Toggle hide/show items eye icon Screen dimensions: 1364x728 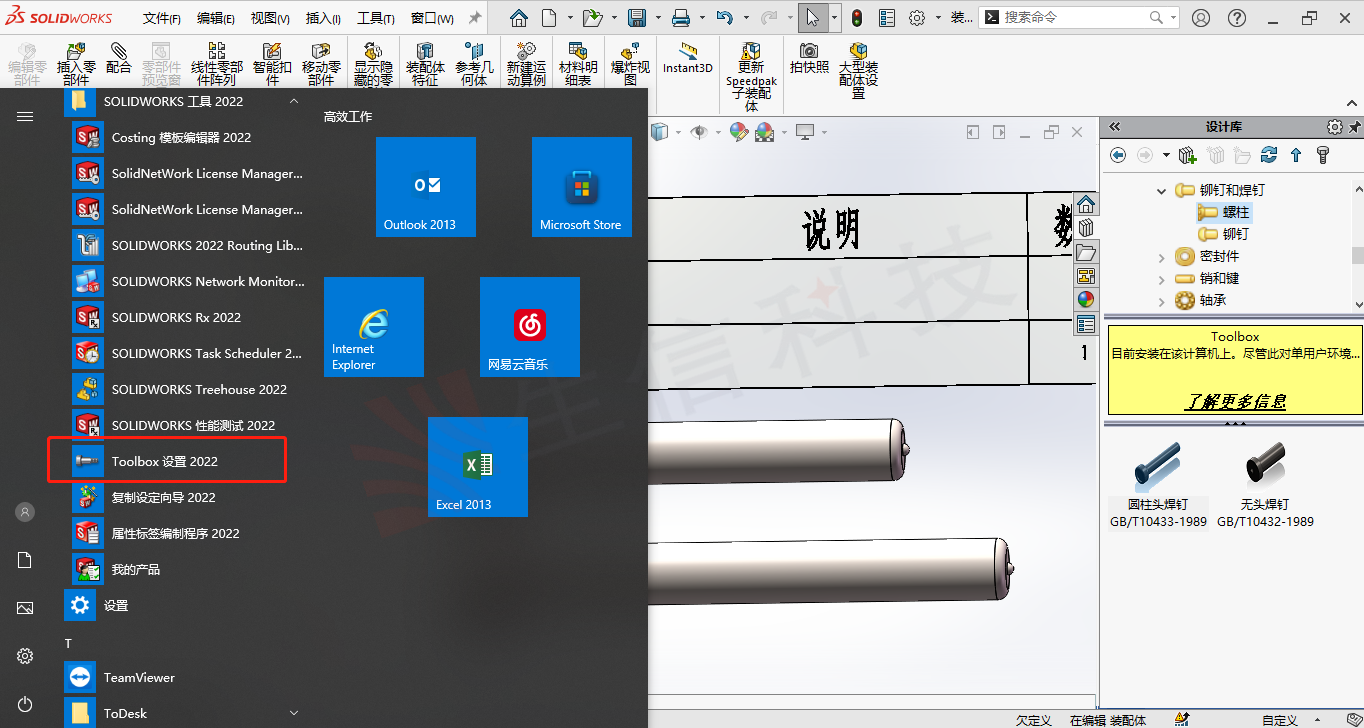pos(699,131)
